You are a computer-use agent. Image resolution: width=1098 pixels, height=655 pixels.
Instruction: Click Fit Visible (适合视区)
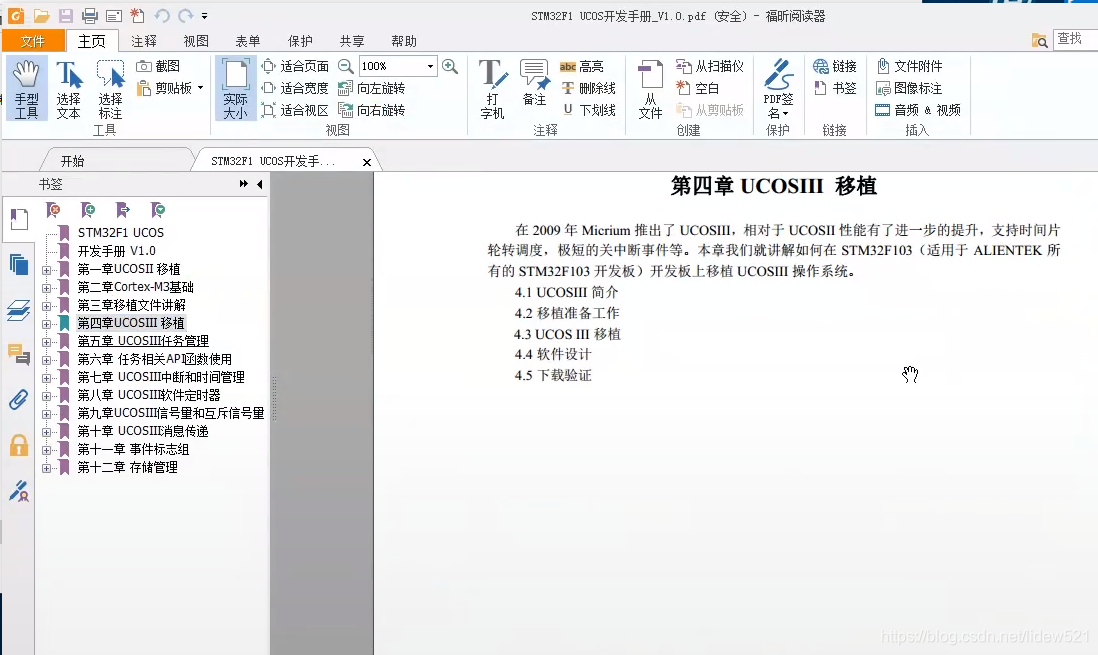(295, 110)
